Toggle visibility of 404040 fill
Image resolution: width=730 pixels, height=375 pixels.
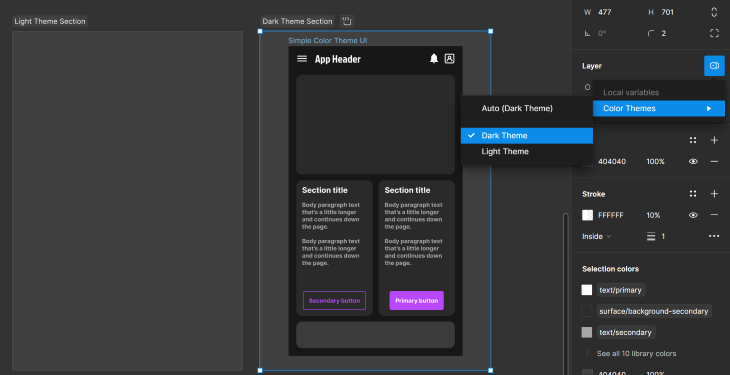pos(693,162)
